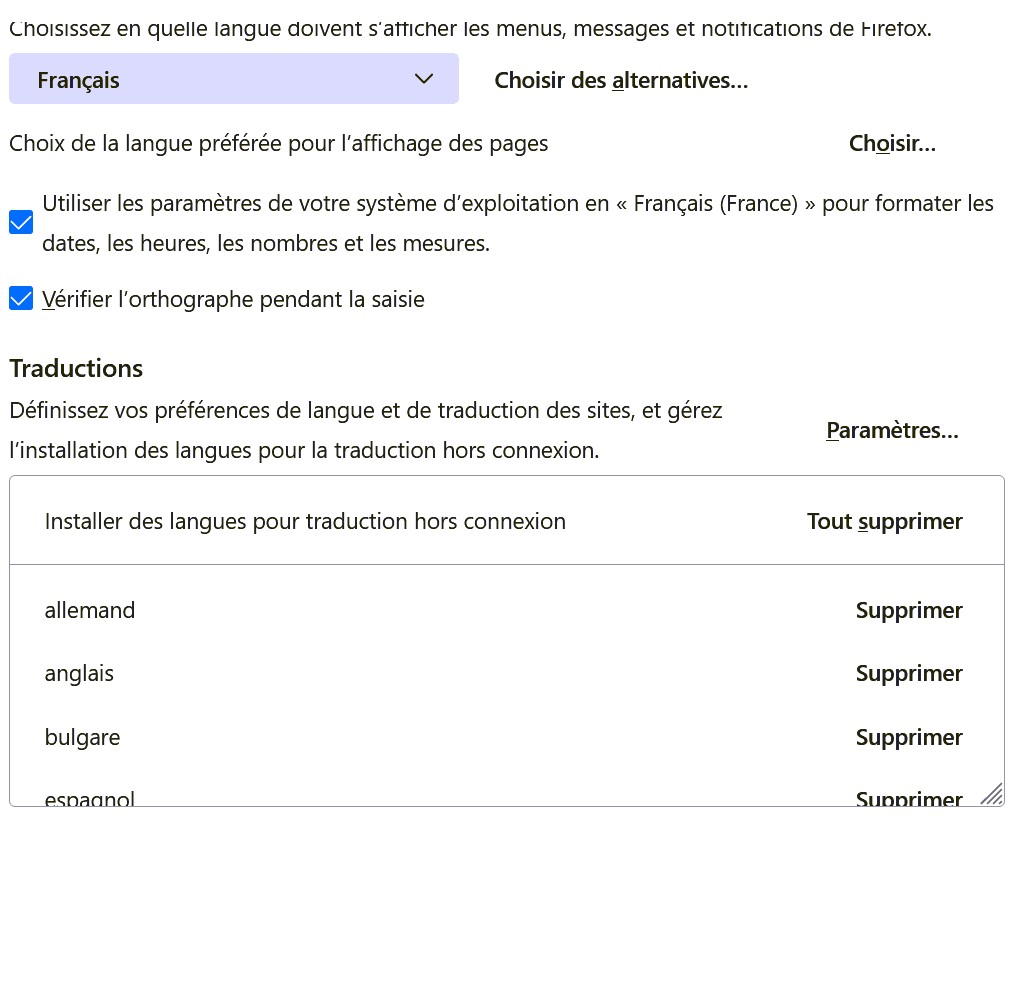
Task: Click the partially visible espagnol entry
Action: coord(89,798)
